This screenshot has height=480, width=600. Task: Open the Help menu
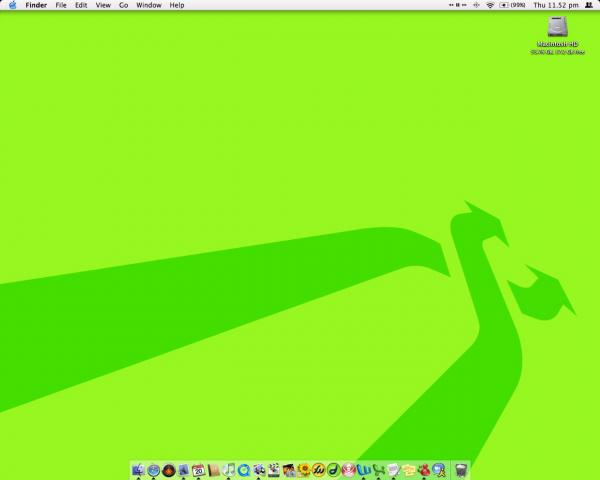177,5
